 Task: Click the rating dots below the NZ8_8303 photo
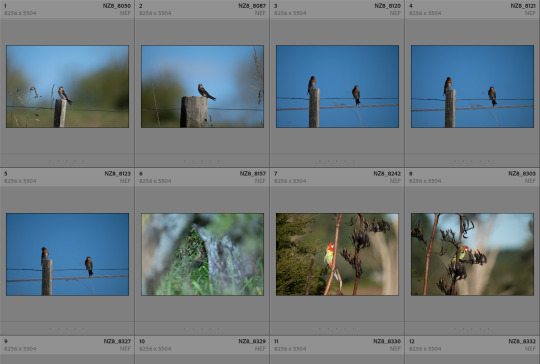click(472, 329)
